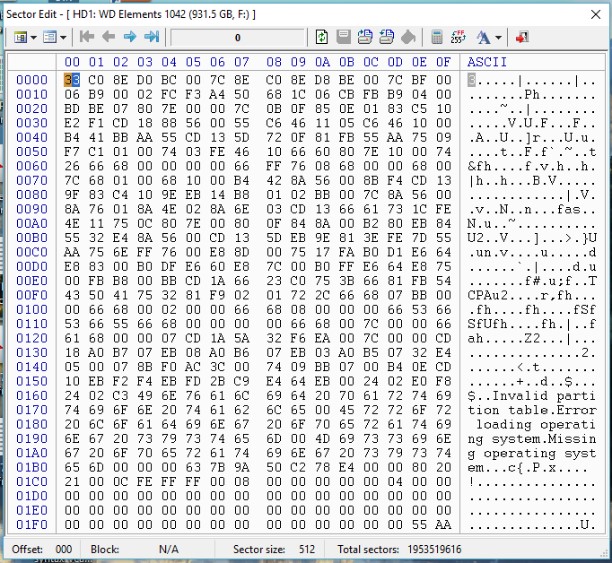Click the ASCII column header
This screenshot has width=612, height=563.
(487, 62)
